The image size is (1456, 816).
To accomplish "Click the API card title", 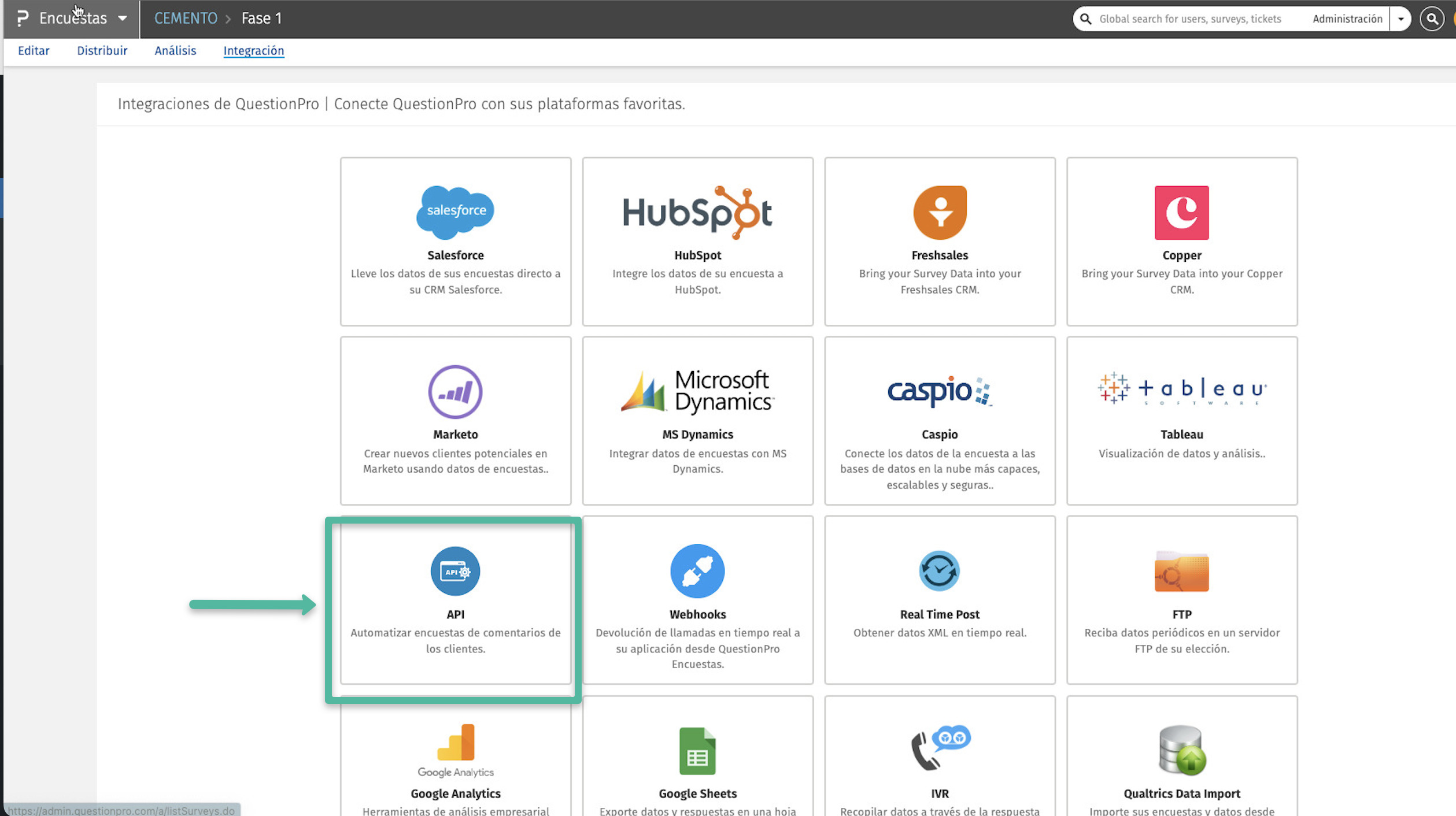I will tap(456, 615).
